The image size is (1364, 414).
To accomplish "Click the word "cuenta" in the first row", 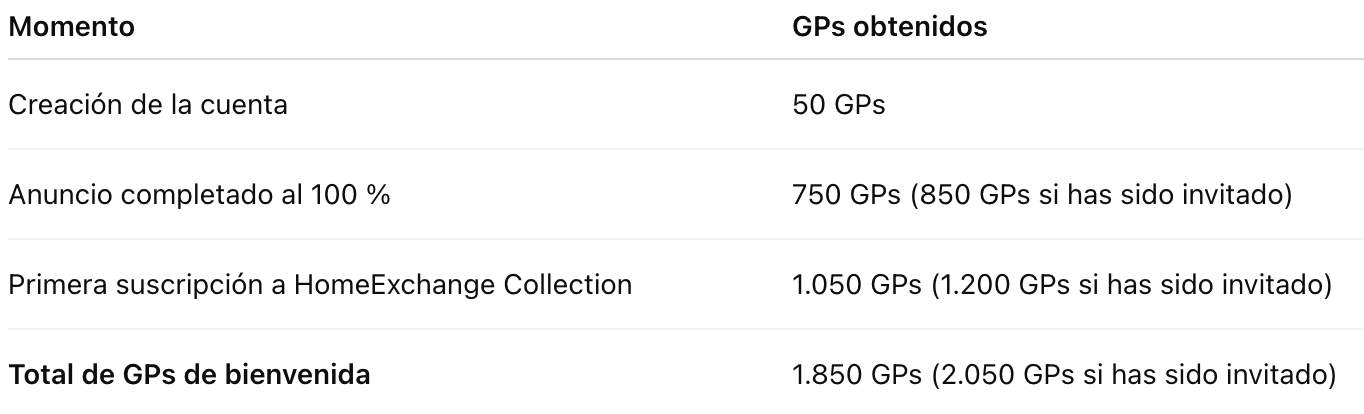I will (250, 105).
